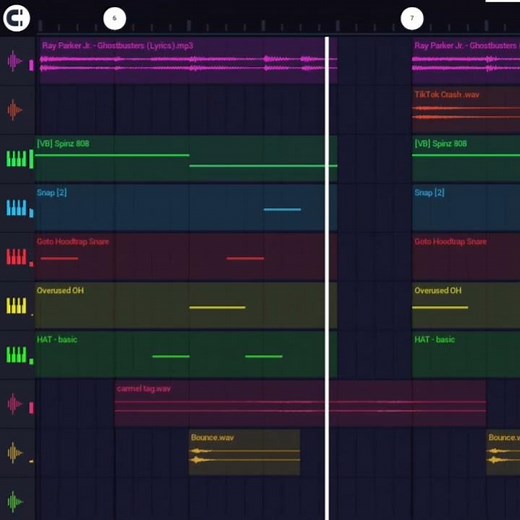Image resolution: width=520 pixels, height=520 pixels.
Task: Select the green HAT - basic track icon
Action: click(x=16, y=355)
